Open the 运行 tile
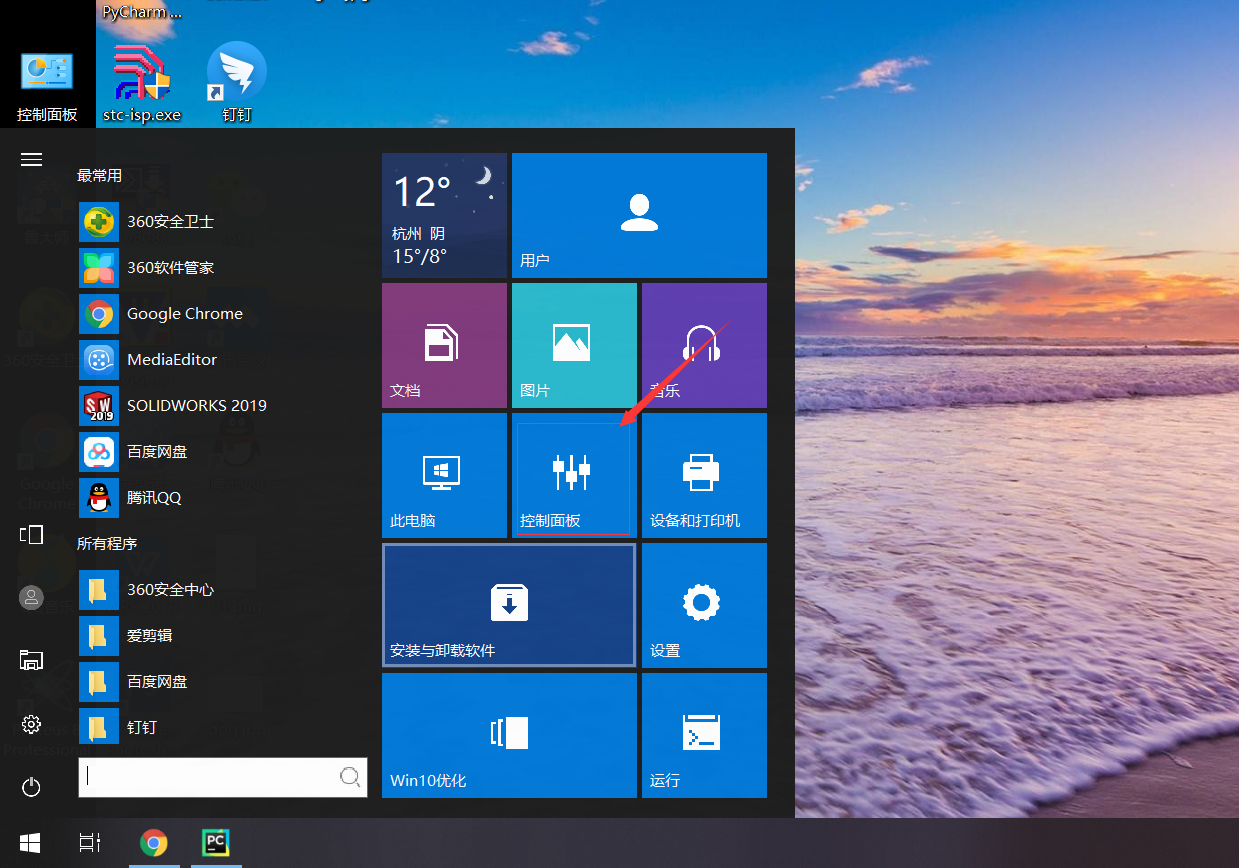 704,735
